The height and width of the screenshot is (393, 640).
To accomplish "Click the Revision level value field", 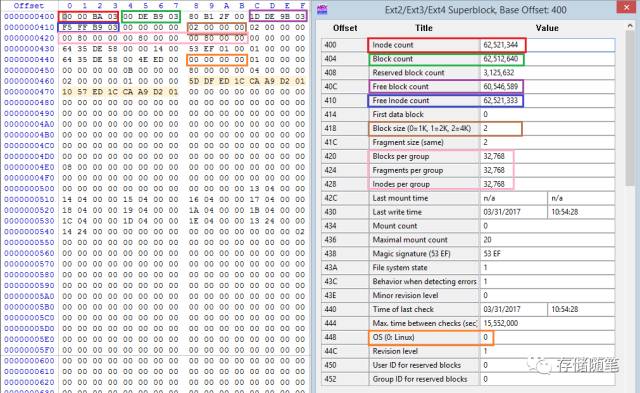I will point(547,351).
